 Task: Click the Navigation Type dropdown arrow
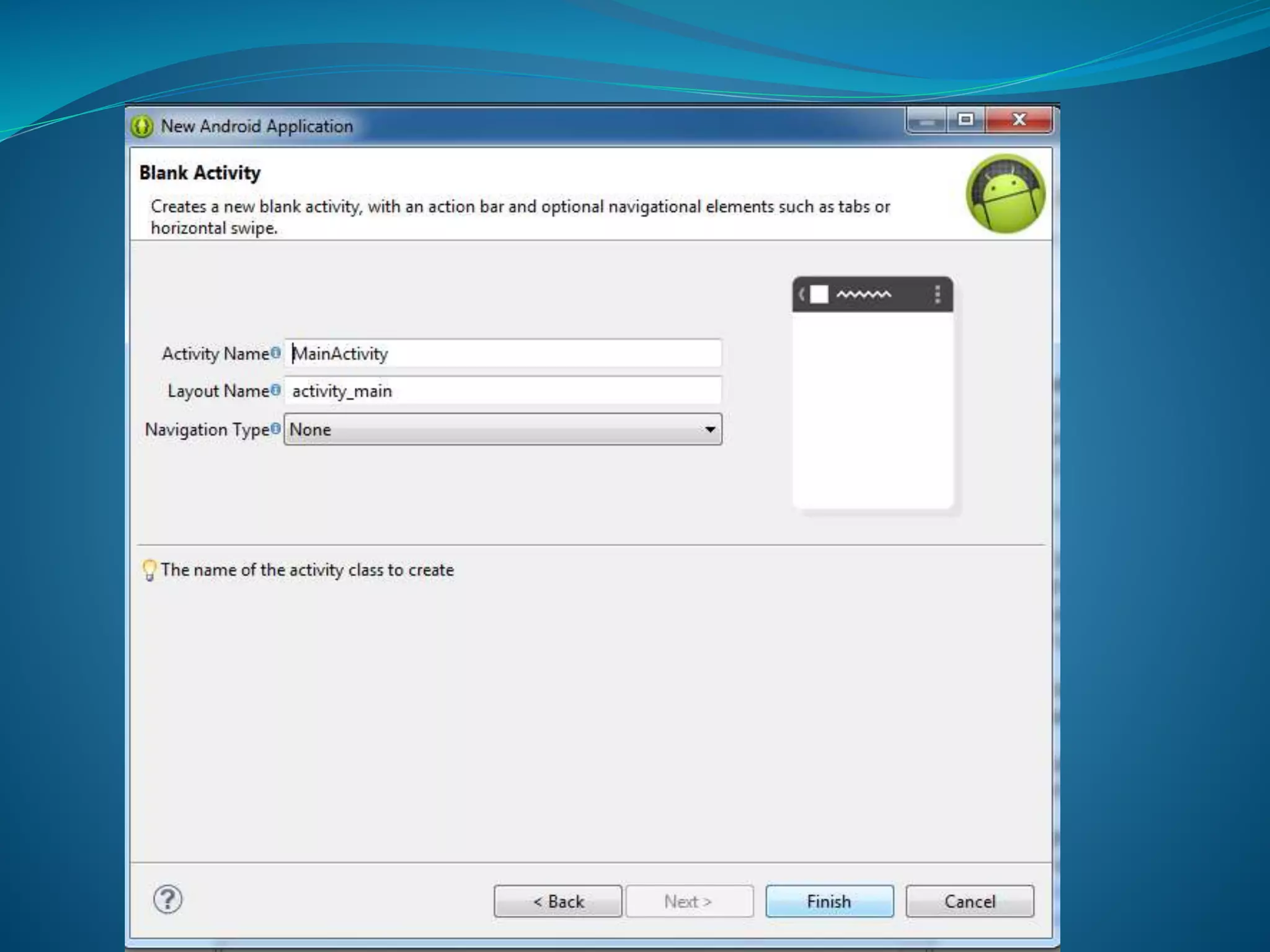click(x=710, y=430)
